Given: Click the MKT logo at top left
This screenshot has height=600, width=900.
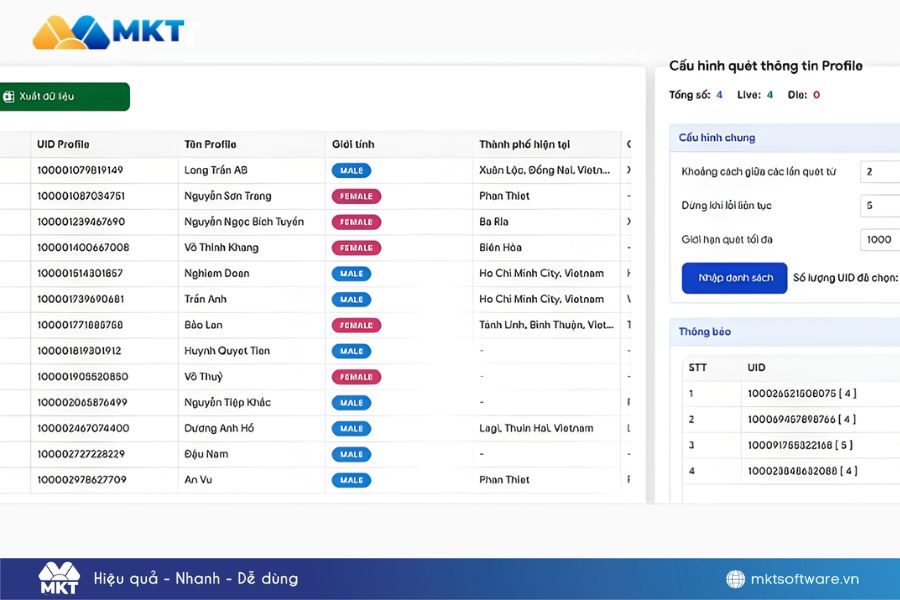Looking at the screenshot, I should tap(108, 32).
